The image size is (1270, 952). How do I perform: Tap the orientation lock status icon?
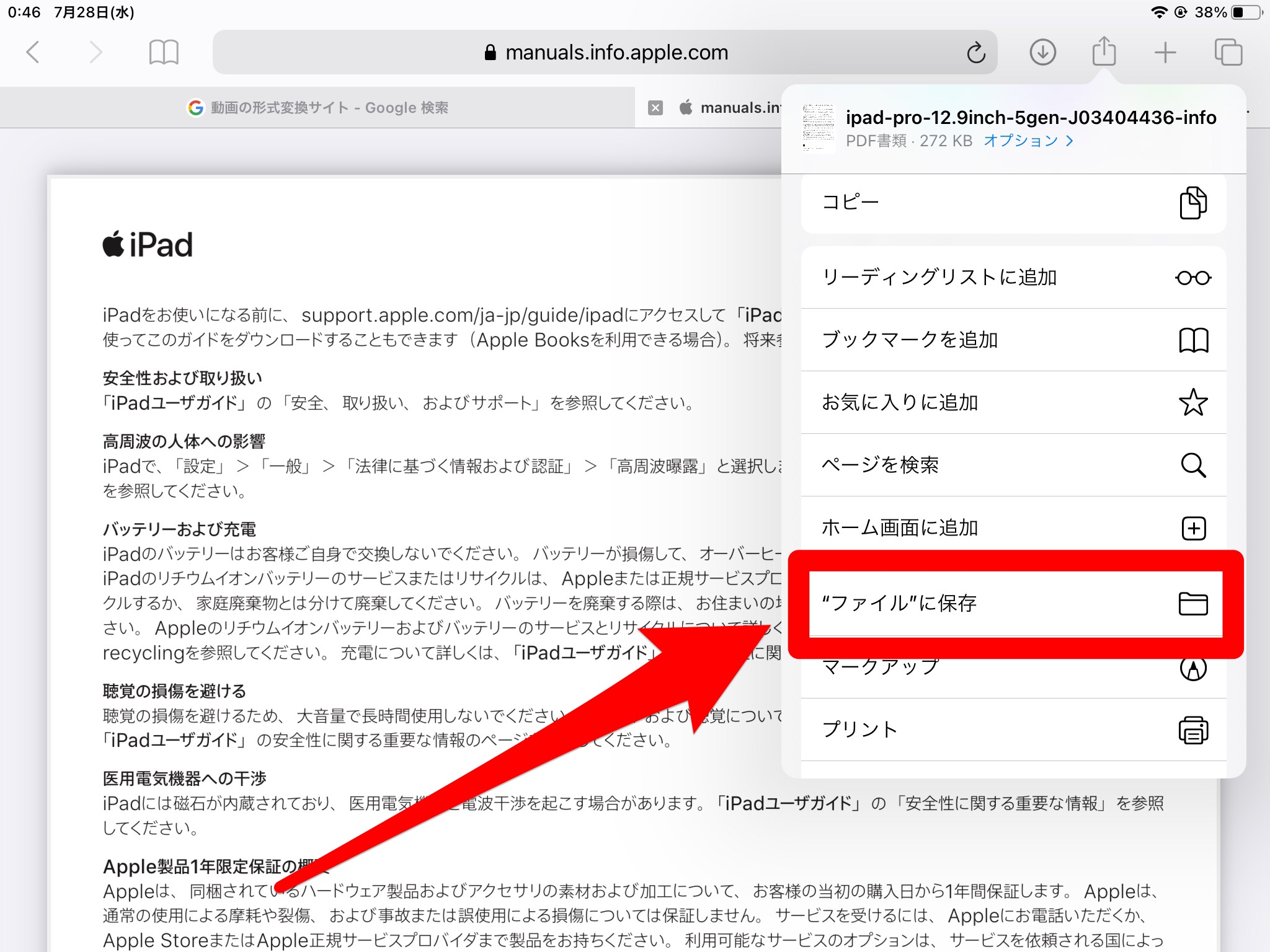tap(1181, 12)
